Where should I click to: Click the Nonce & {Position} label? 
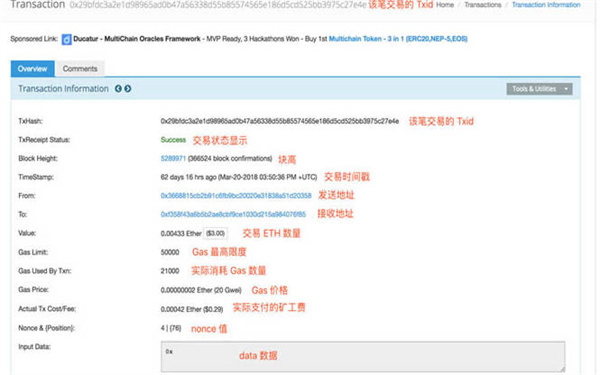pos(46,328)
